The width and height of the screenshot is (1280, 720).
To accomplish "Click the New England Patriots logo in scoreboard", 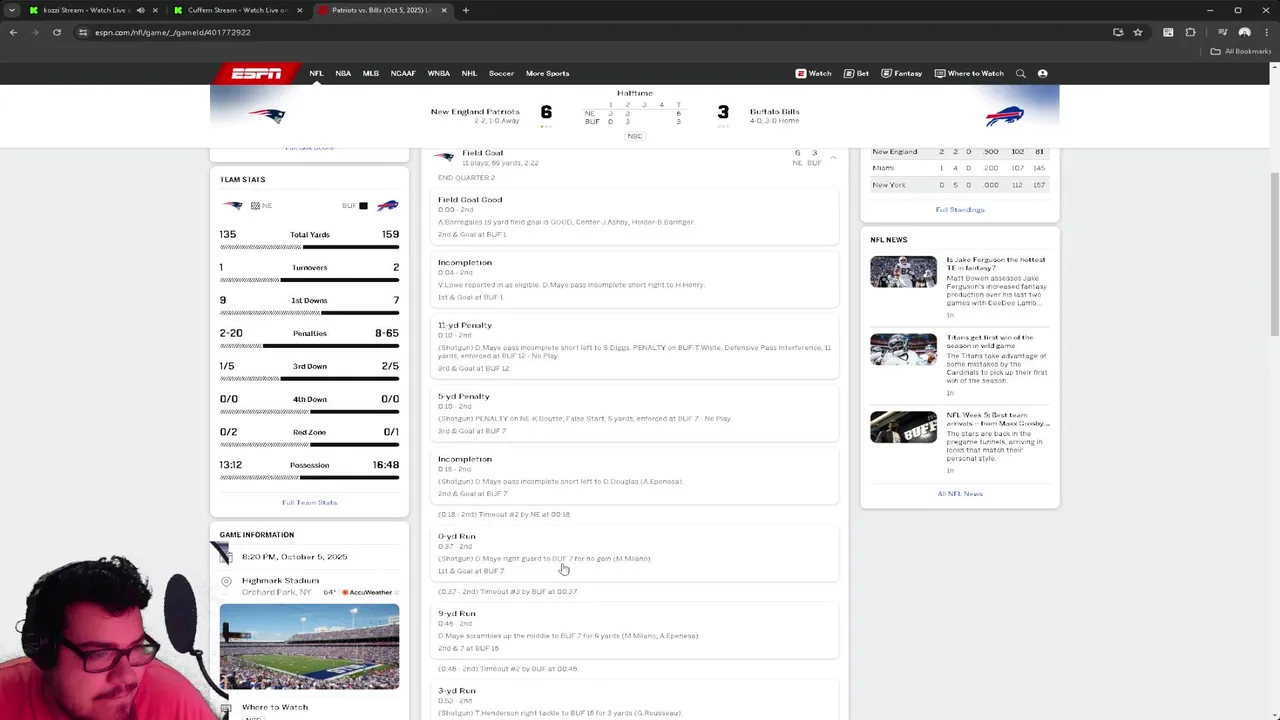I will [x=268, y=115].
